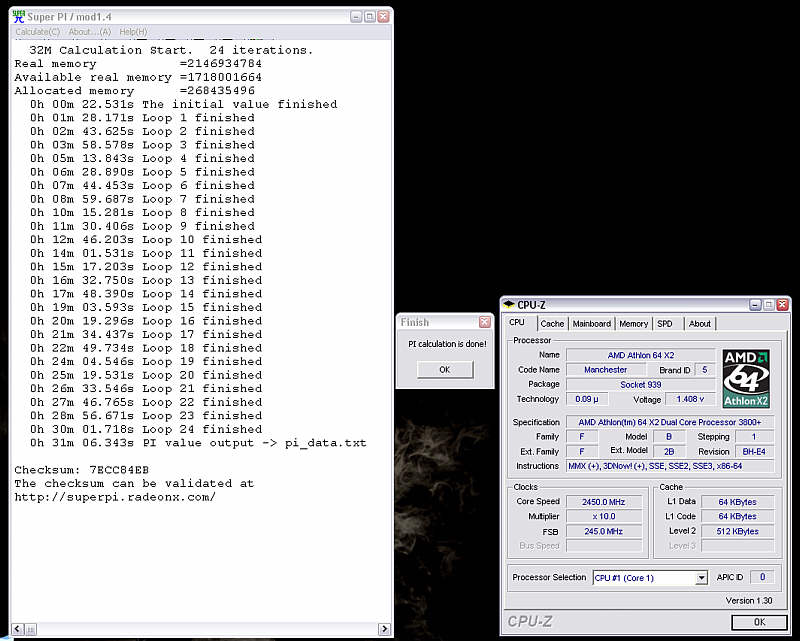
Task: Click the L1 Code 64 KBytes field
Action: click(x=737, y=516)
